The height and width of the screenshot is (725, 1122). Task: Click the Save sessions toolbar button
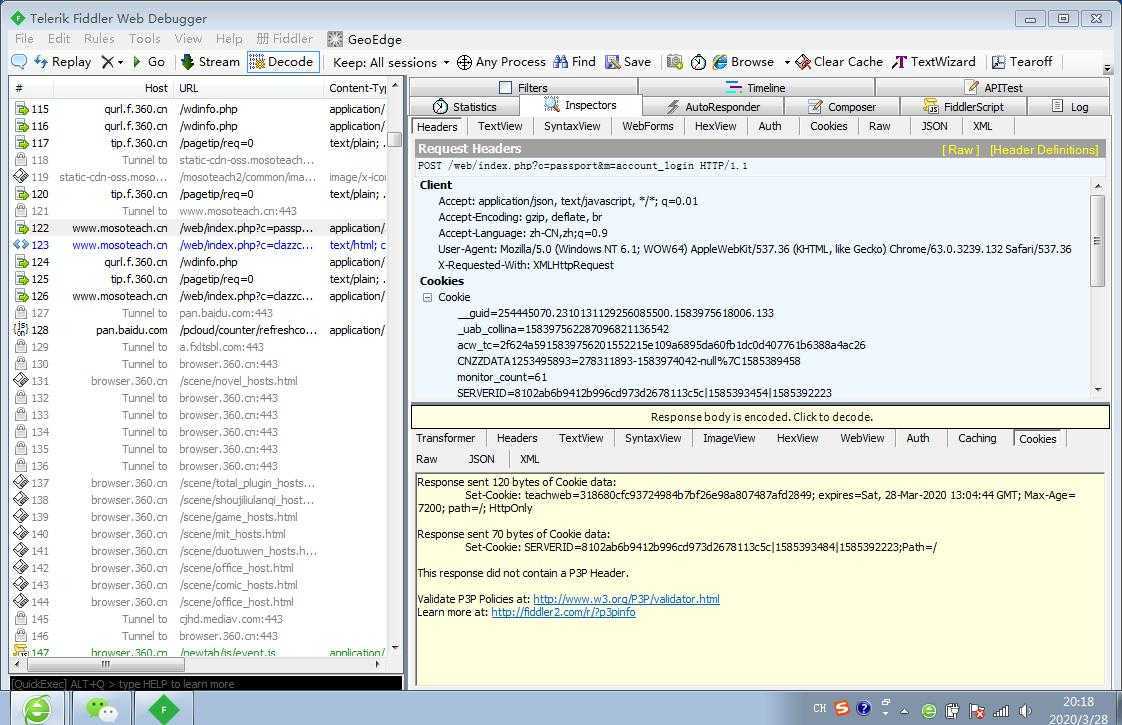[628, 62]
